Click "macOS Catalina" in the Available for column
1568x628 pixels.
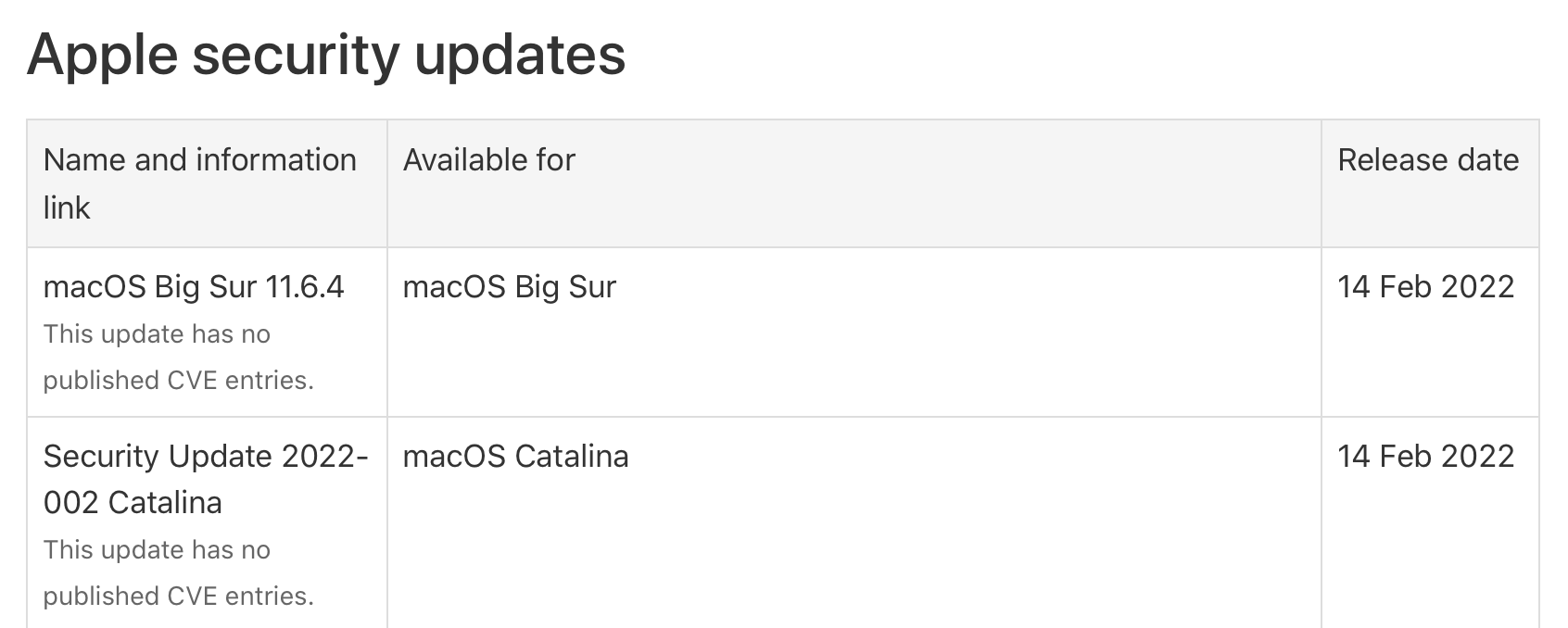click(x=515, y=456)
